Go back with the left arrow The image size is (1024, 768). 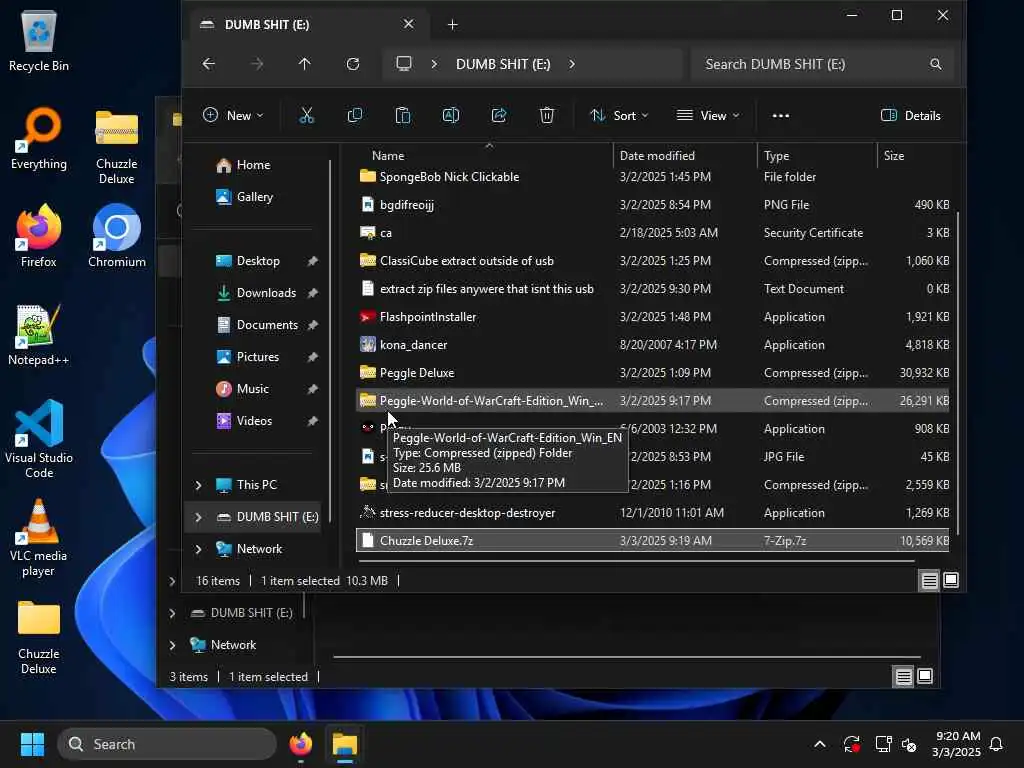point(208,64)
